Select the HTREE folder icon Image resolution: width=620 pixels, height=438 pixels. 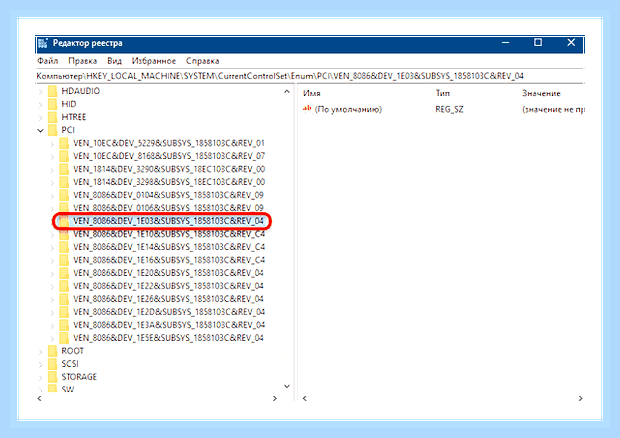[52, 117]
